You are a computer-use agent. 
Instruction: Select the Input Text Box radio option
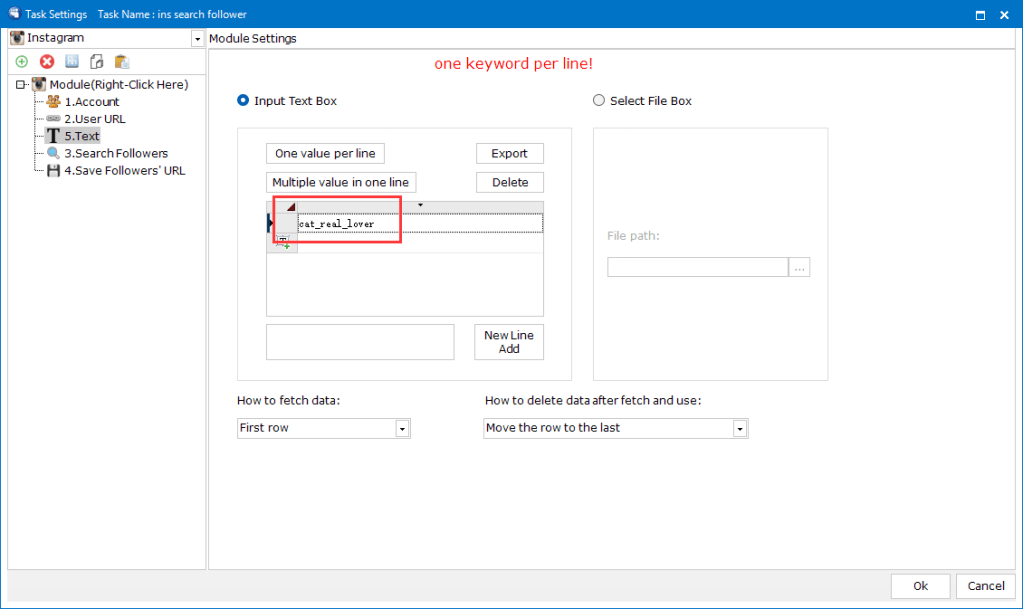[243, 101]
